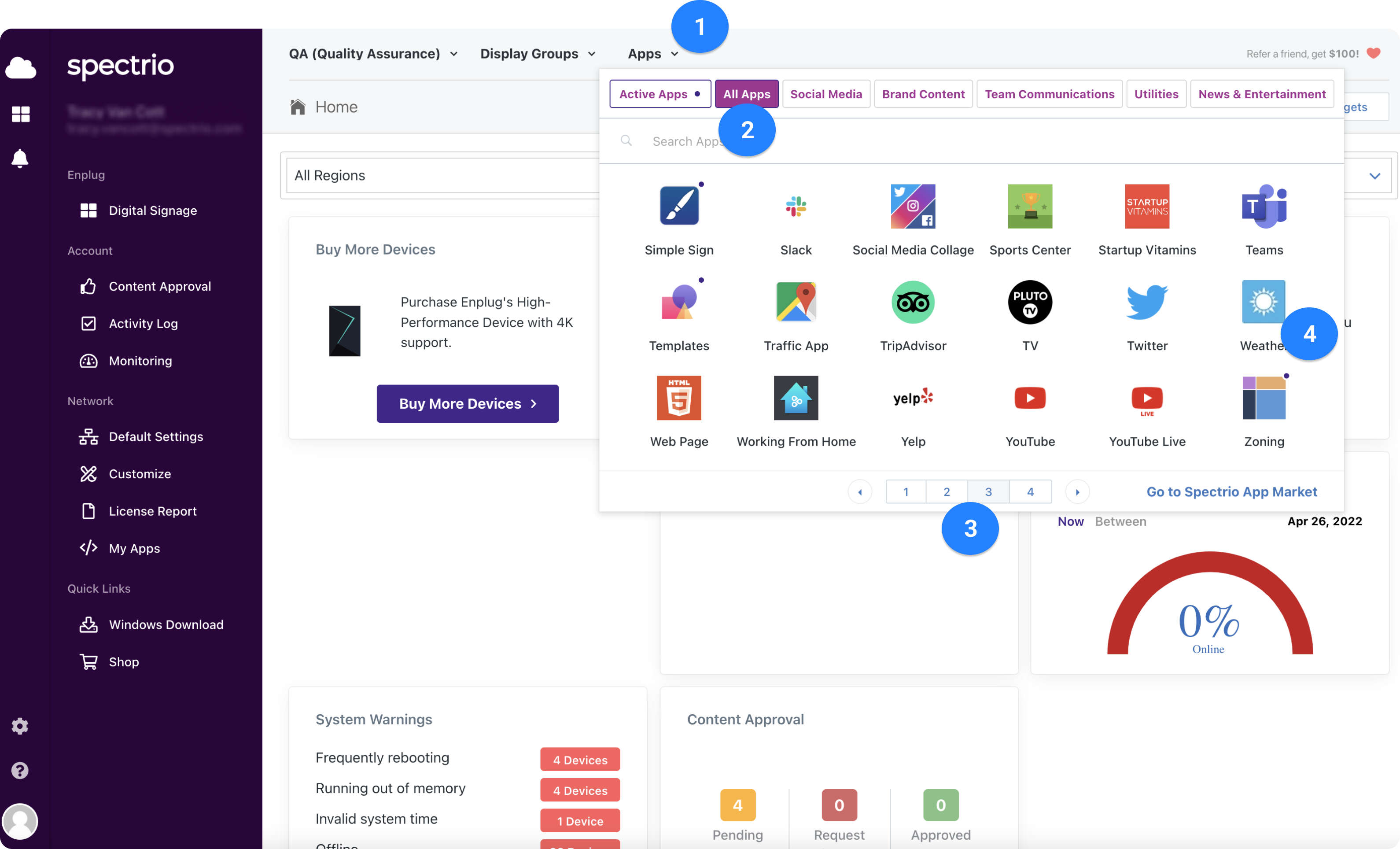The height and width of the screenshot is (849, 1400).
Task: Open Shop quick link
Action: [x=110, y=662]
